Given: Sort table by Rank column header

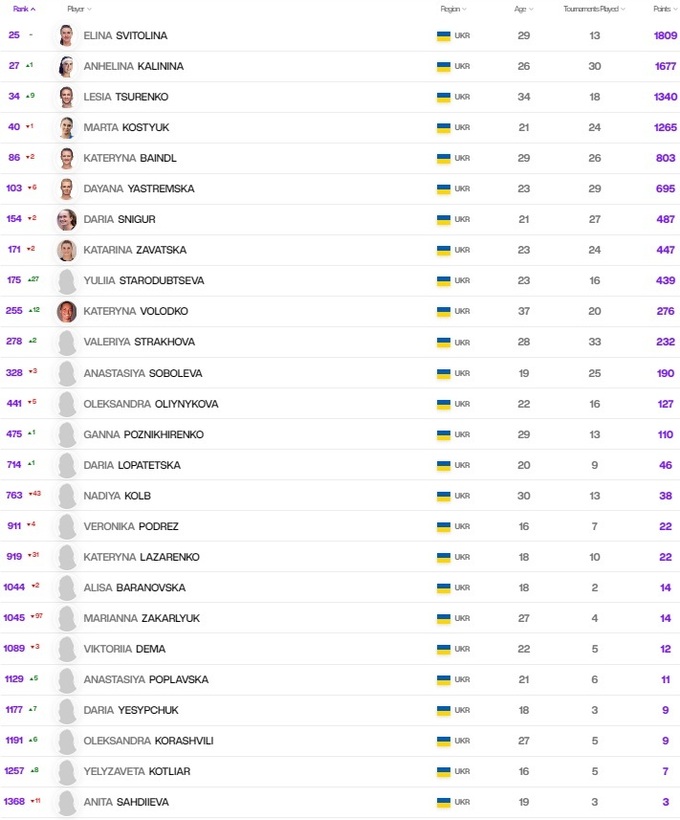Looking at the screenshot, I should (24, 9).
